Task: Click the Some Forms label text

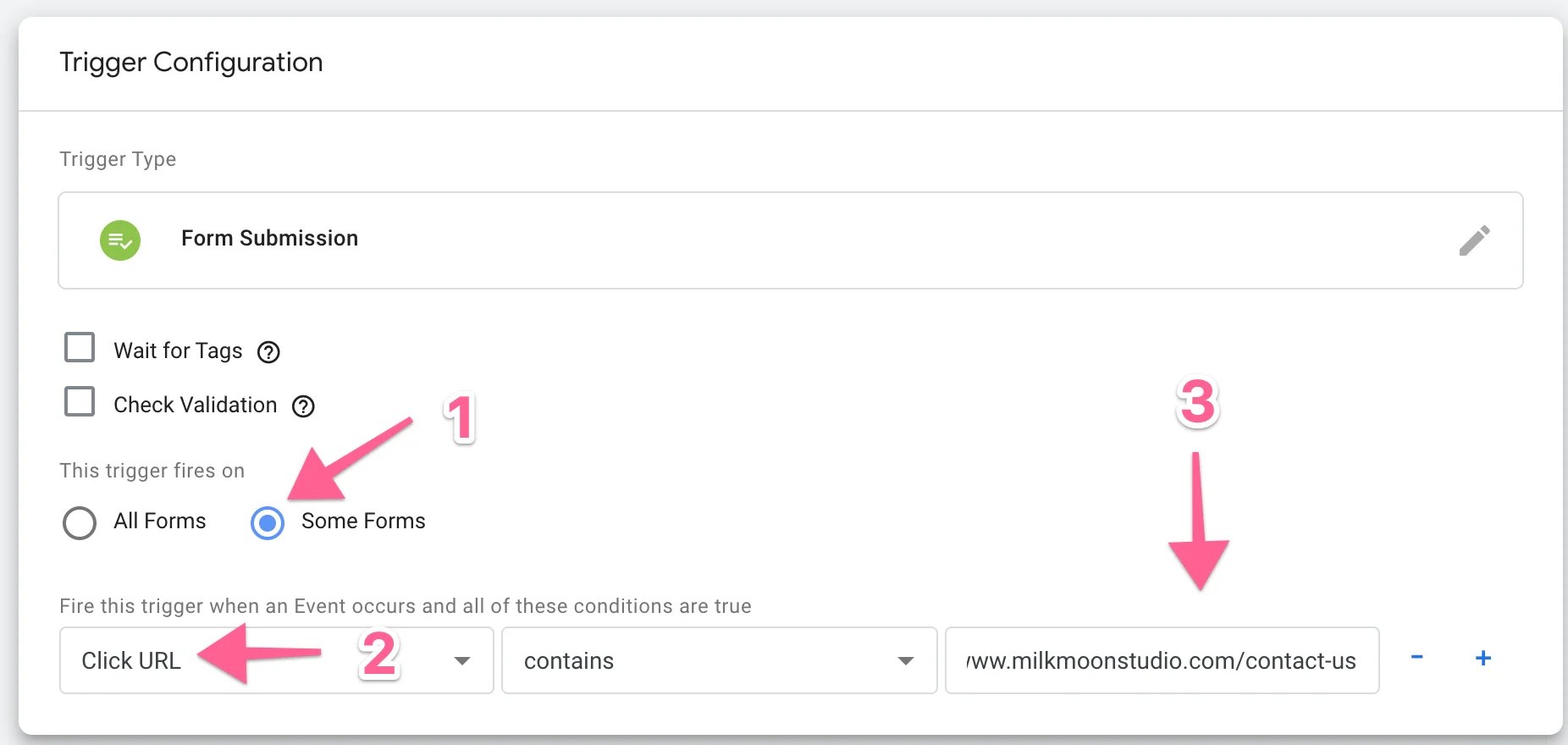Action: 362,521
